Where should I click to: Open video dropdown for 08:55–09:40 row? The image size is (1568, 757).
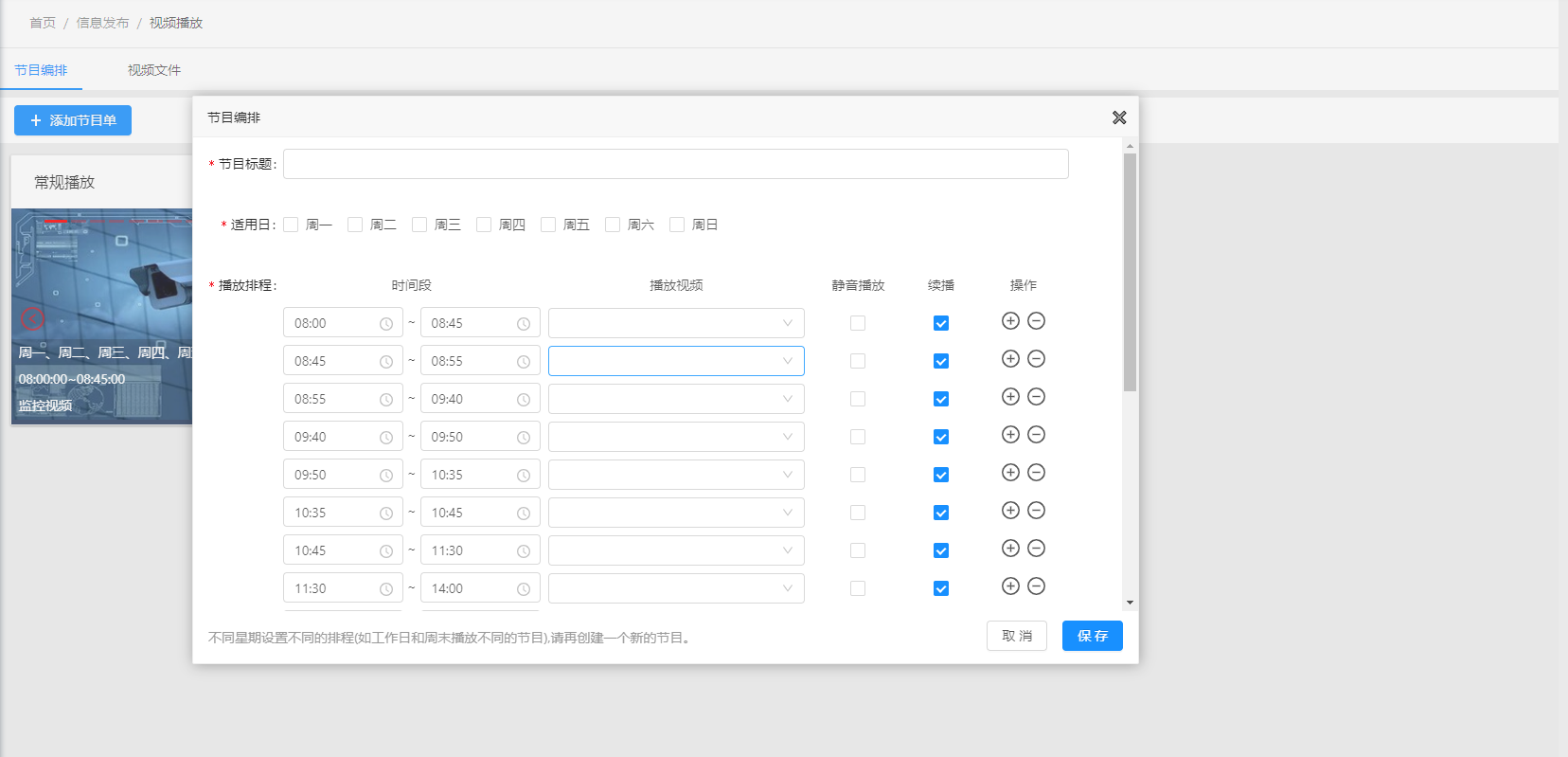pos(676,399)
